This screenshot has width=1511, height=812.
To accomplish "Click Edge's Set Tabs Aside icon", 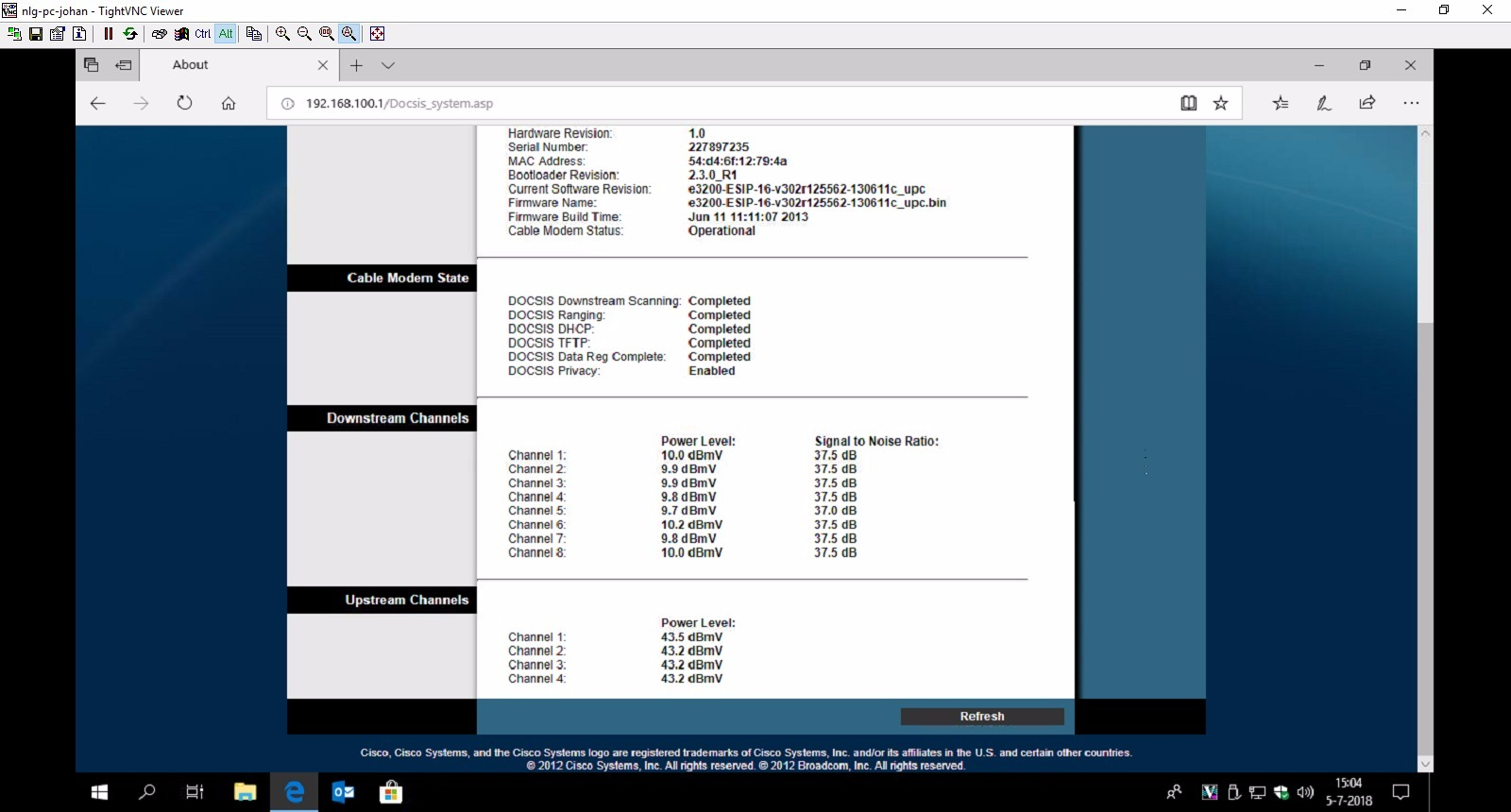I will [124, 65].
